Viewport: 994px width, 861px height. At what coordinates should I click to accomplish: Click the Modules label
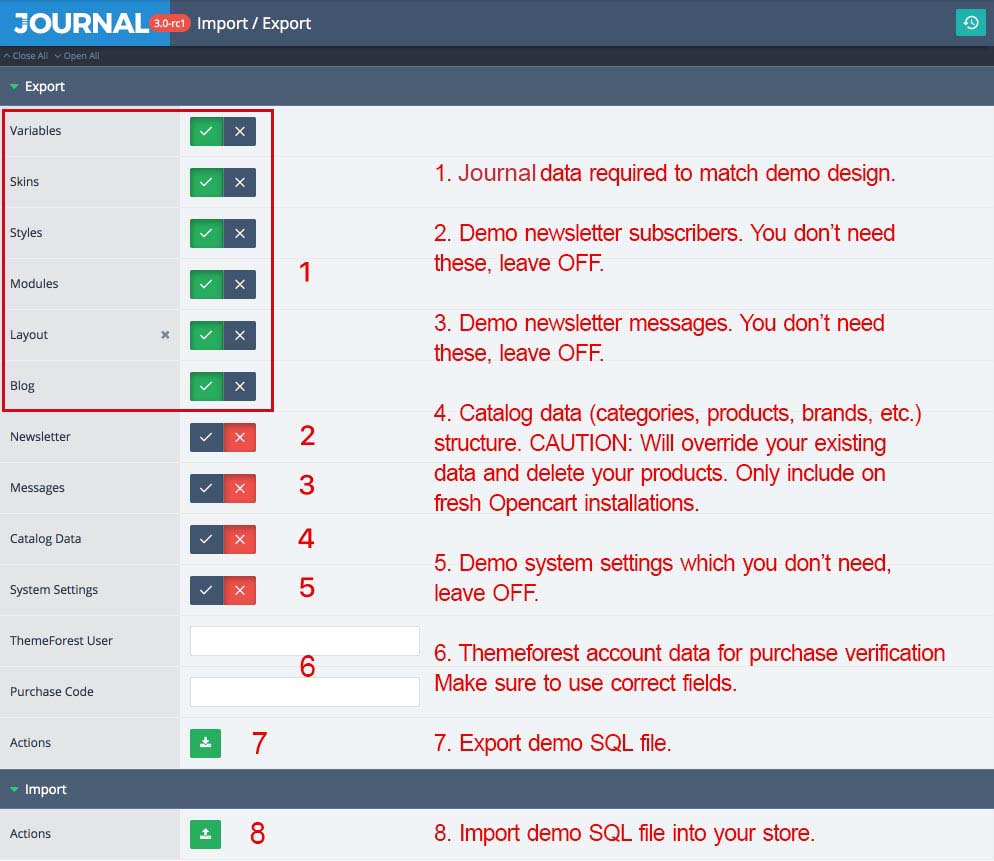tap(34, 283)
